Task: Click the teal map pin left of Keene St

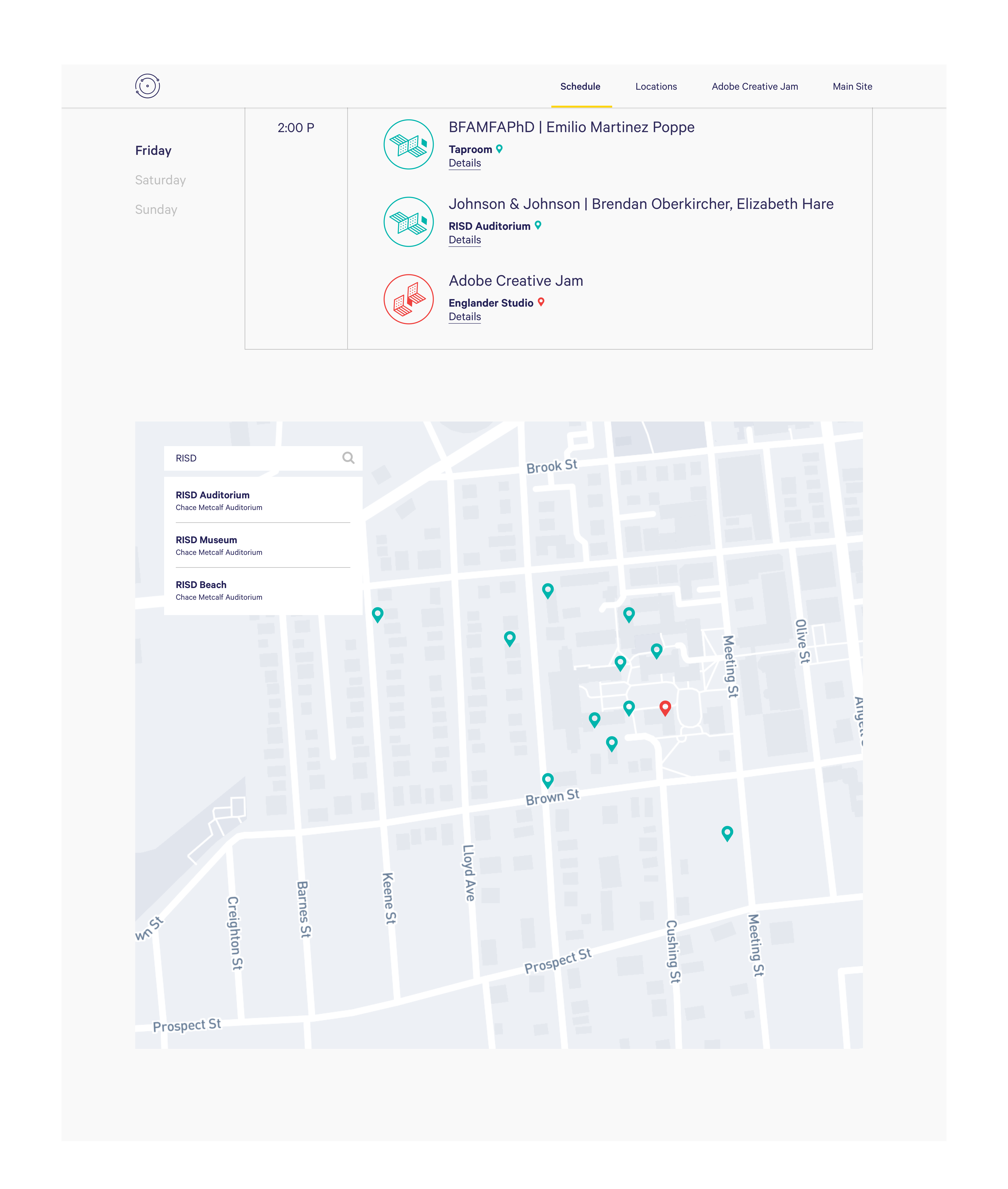Action: click(x=378, y=615)
